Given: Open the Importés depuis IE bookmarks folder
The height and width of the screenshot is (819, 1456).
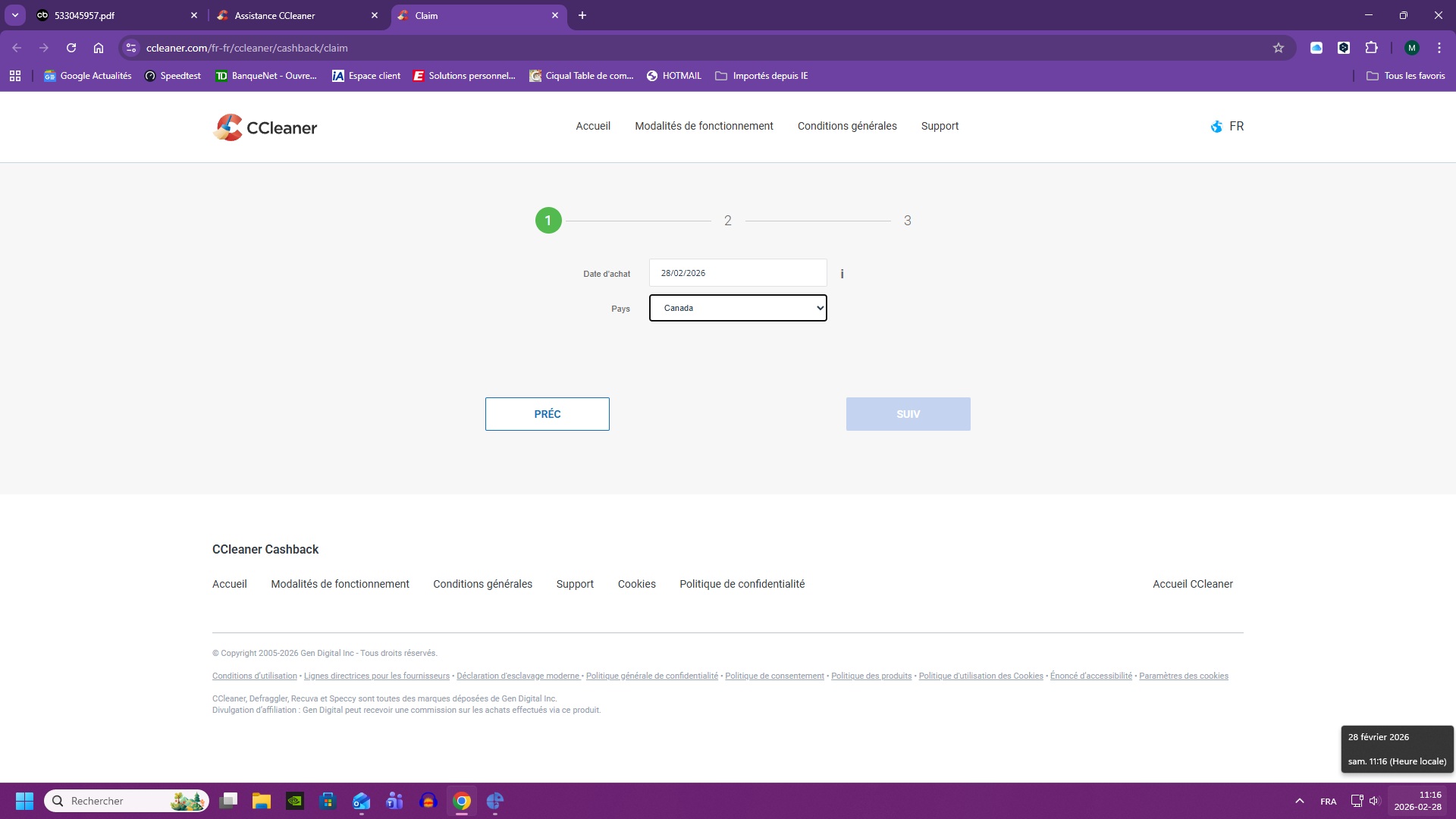Looking at the screenshot, I should (x=761, y=76).
